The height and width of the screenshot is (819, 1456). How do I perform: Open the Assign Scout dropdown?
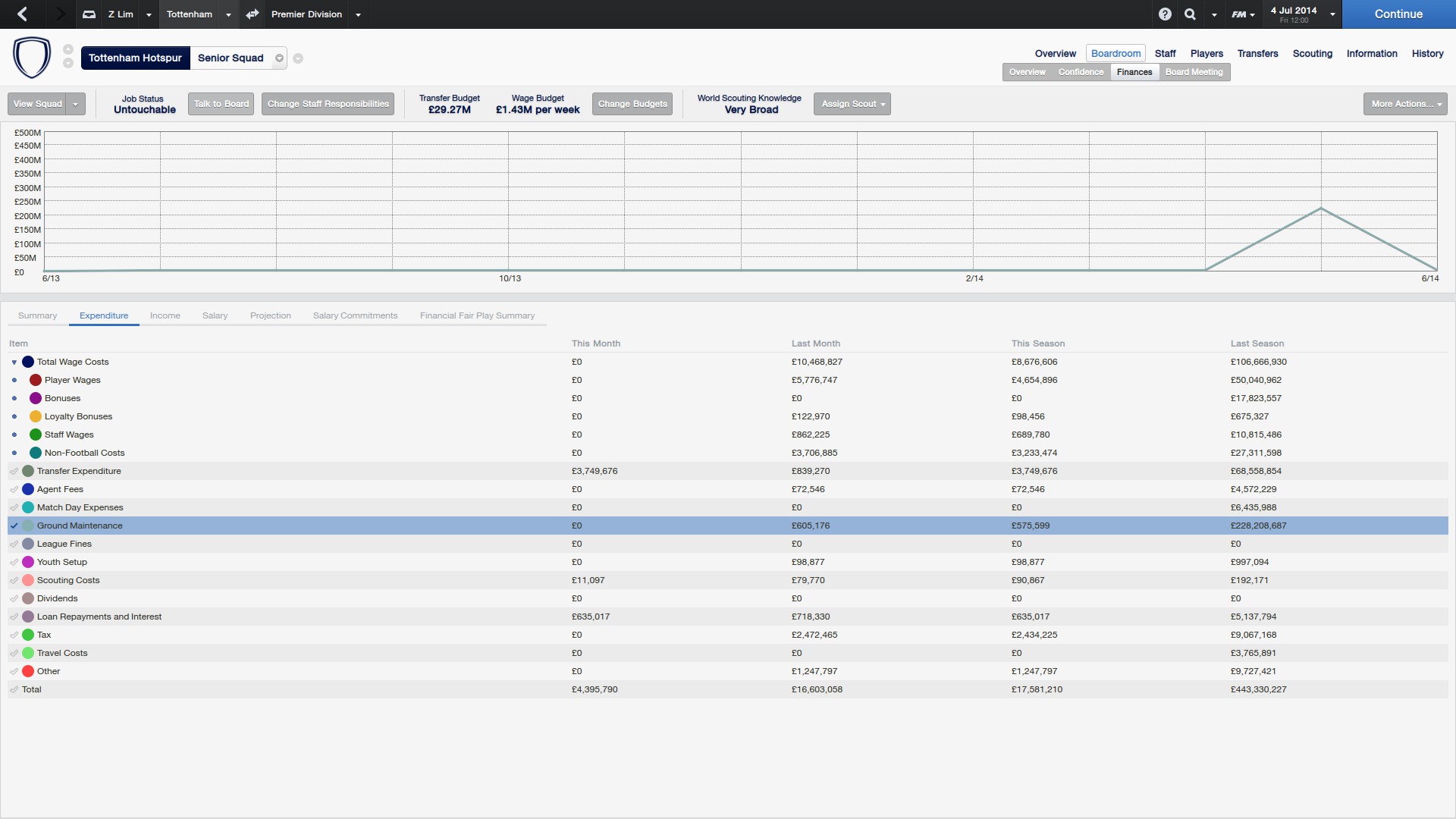tap(852, 104)
